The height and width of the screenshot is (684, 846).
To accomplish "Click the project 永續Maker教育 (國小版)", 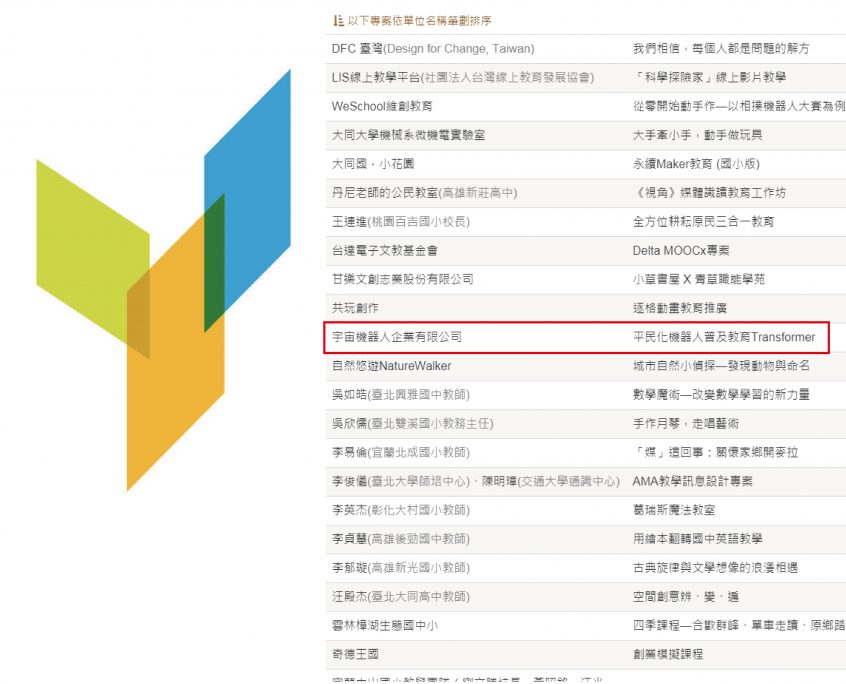I will pos(696,164).
